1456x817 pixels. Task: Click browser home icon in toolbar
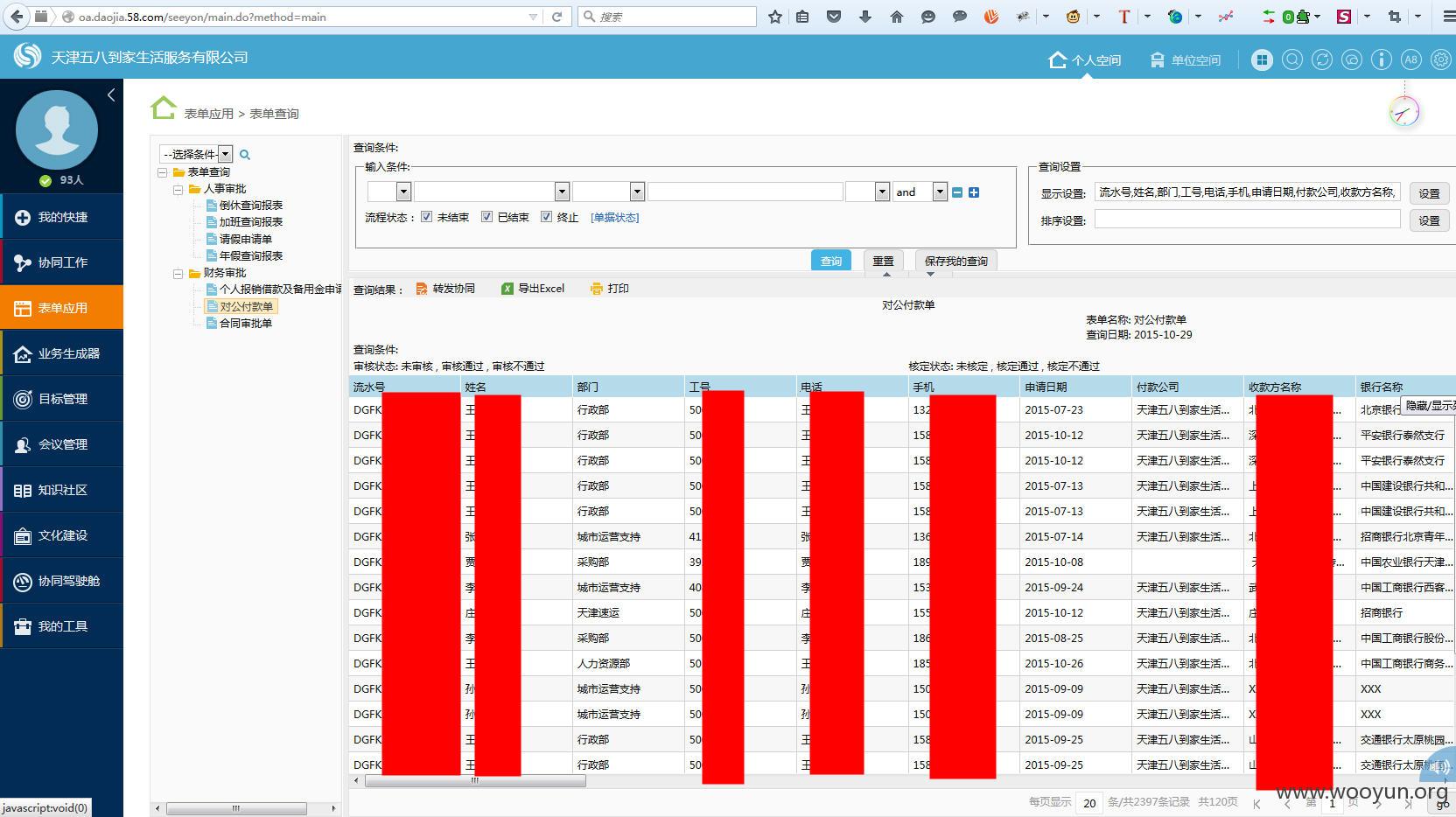click(x=897, y=17)
